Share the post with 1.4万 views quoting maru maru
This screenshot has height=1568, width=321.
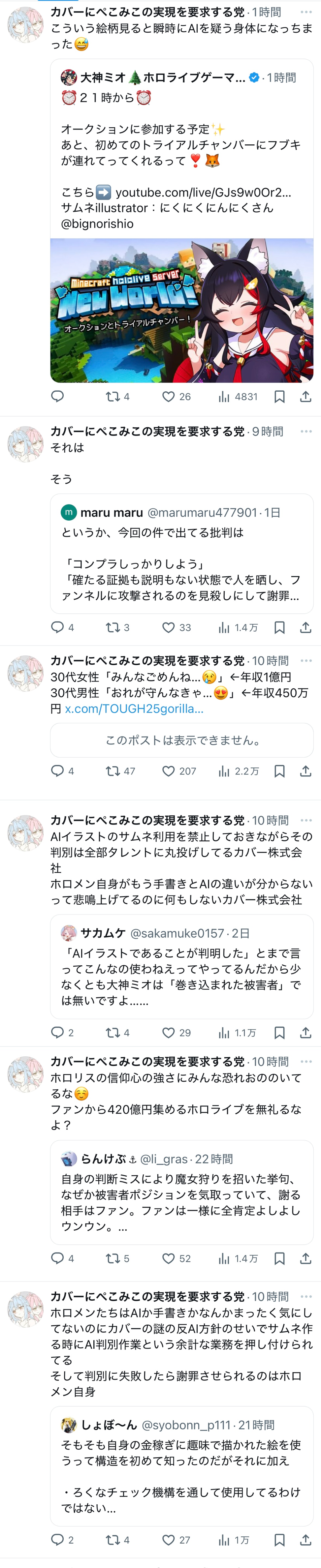coord(306,627)
